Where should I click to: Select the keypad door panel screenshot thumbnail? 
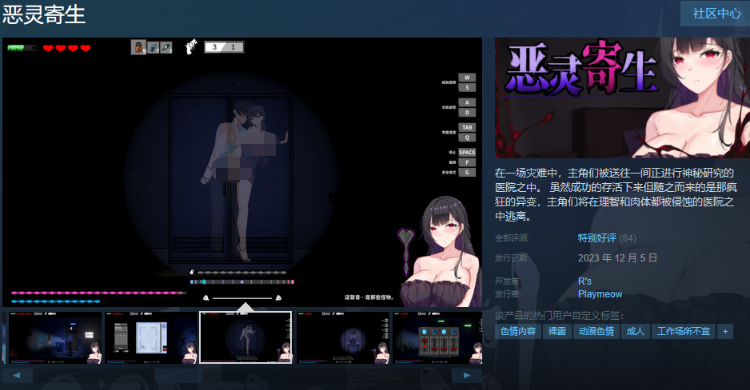151,338
